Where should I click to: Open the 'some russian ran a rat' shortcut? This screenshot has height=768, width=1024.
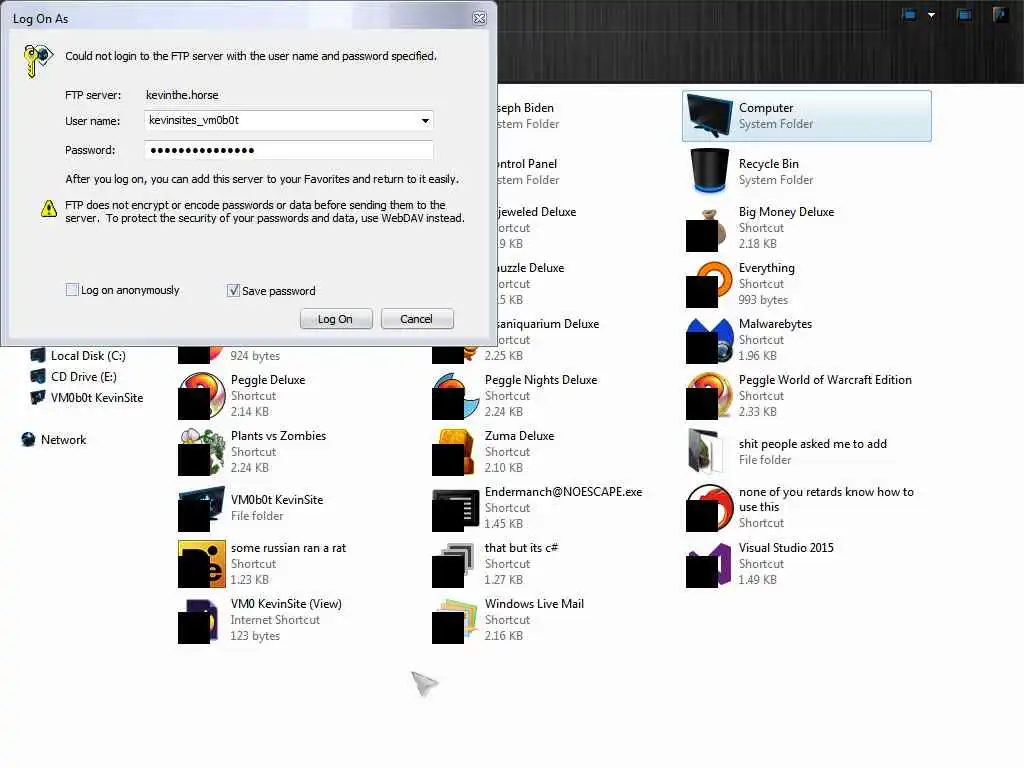coord(201,564)
